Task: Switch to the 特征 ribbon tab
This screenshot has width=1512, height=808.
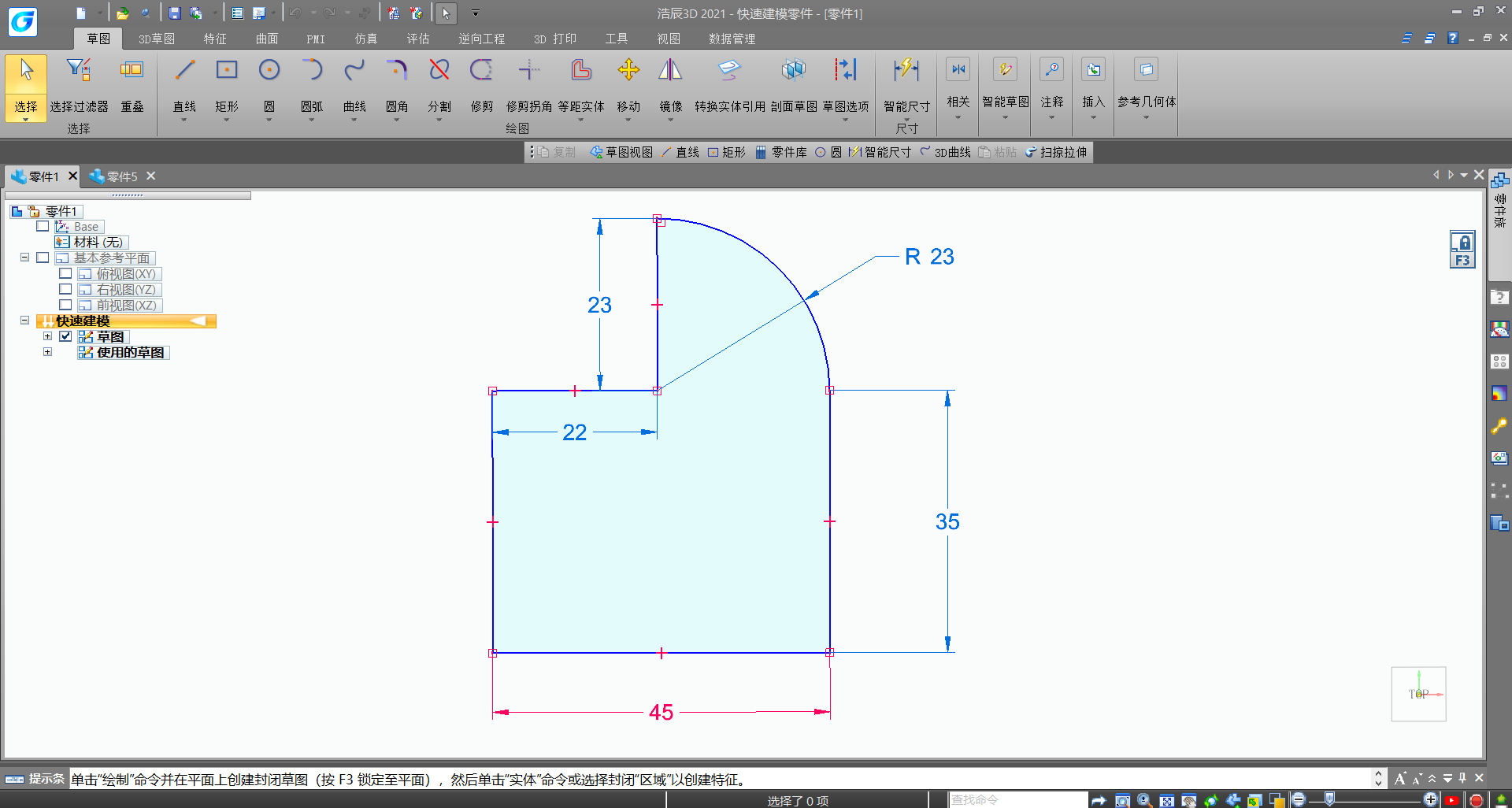Action: (215, 39)
